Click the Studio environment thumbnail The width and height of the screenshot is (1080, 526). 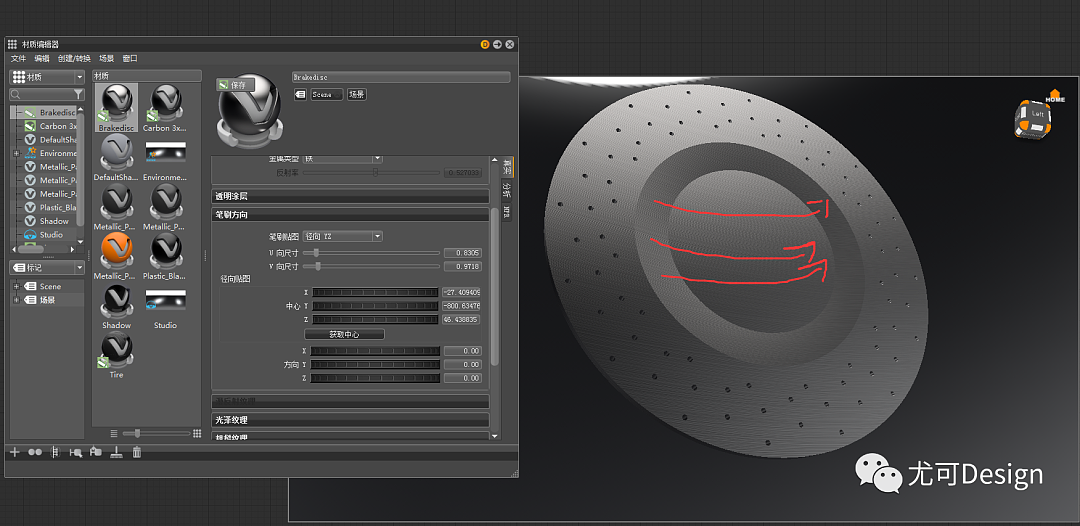[x=165, y=300]
